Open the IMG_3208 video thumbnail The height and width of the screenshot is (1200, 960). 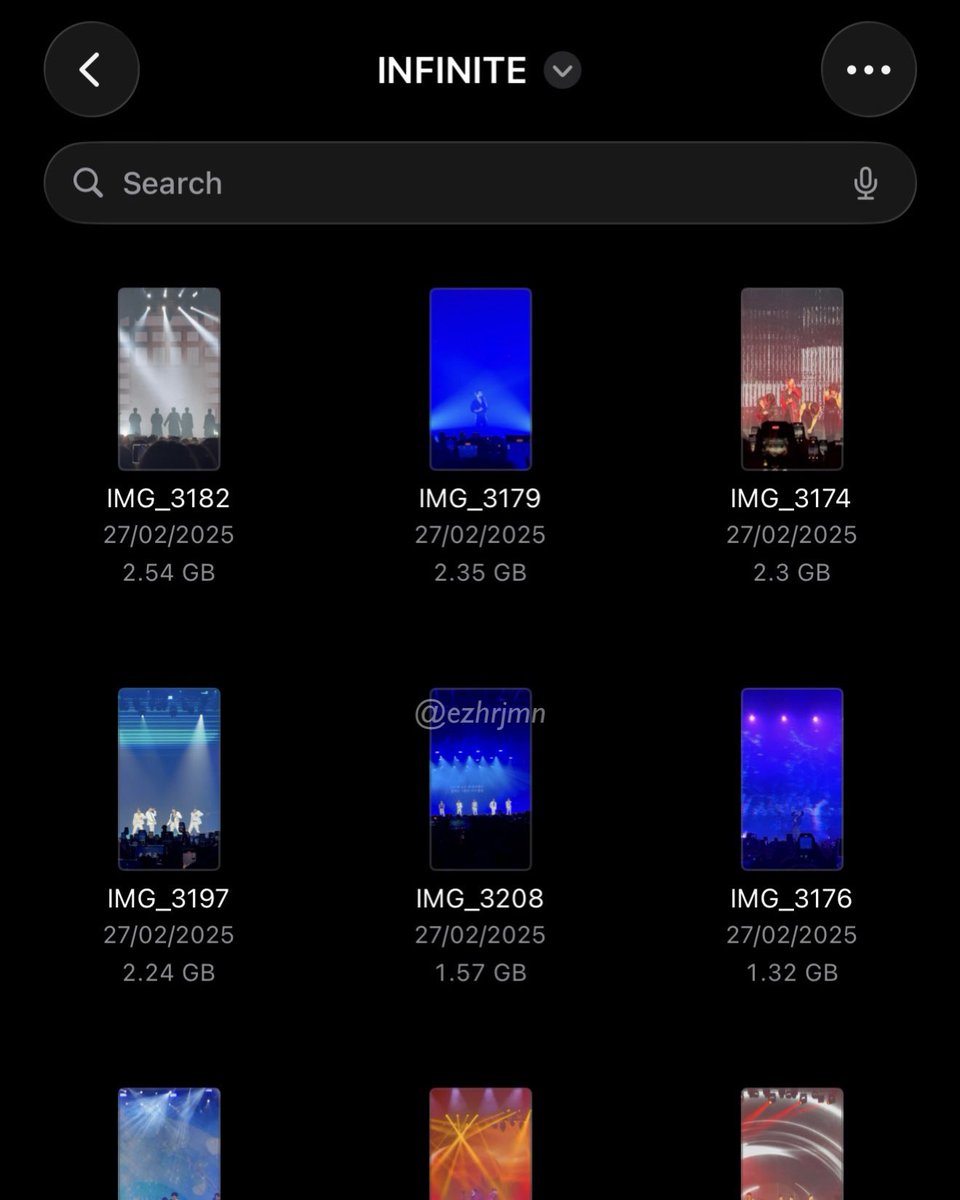(480, 779)
